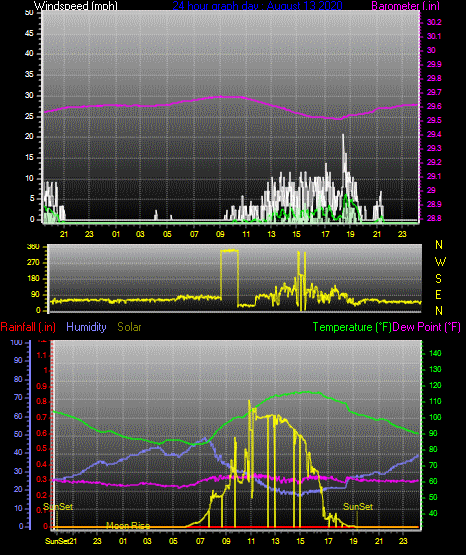The image size is (466, 555).
Task: Select the magenta 'Dew Point (°F)' legend label
Action: coord(426,327)
